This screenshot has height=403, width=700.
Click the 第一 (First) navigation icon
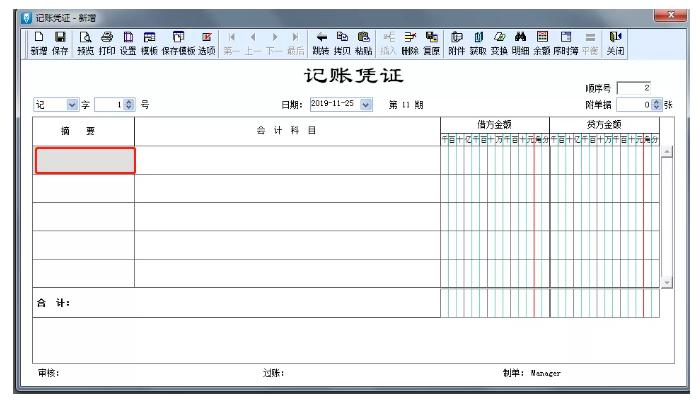(x=231, y=43)
